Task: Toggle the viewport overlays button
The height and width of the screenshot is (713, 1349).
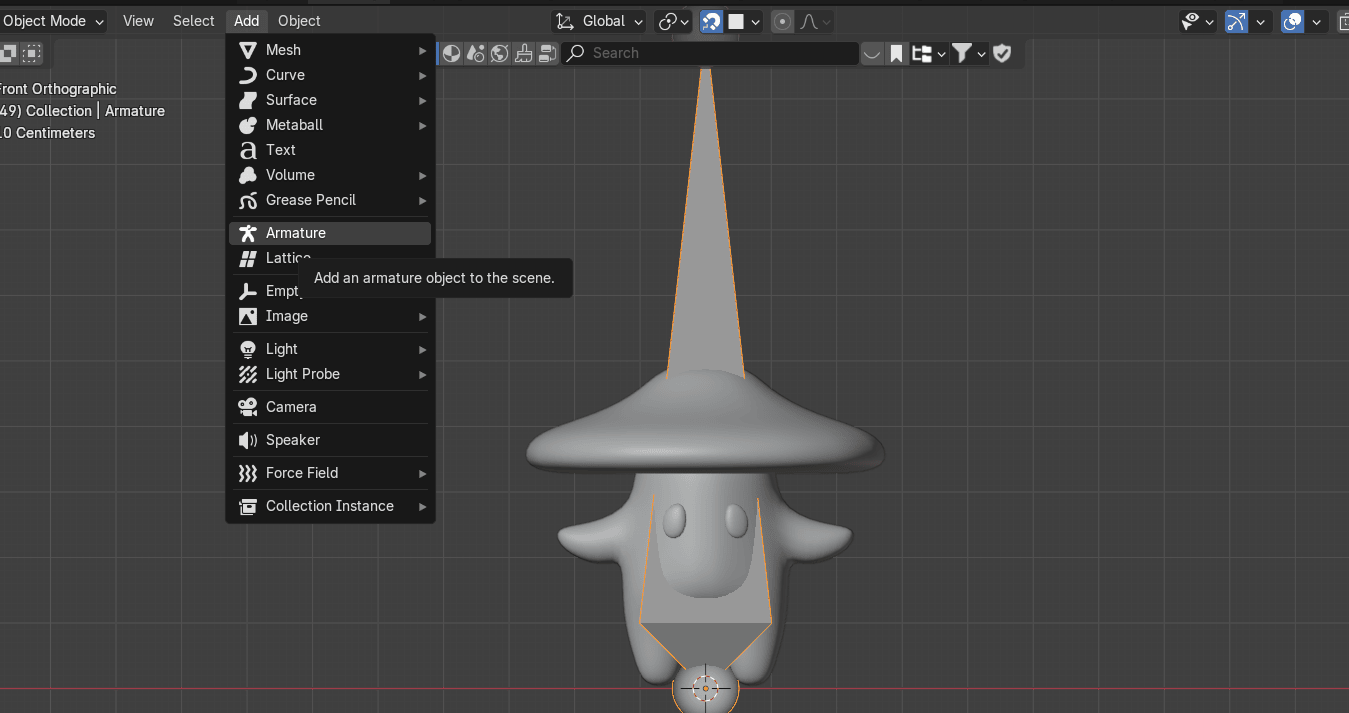Action: [1293, 21]
